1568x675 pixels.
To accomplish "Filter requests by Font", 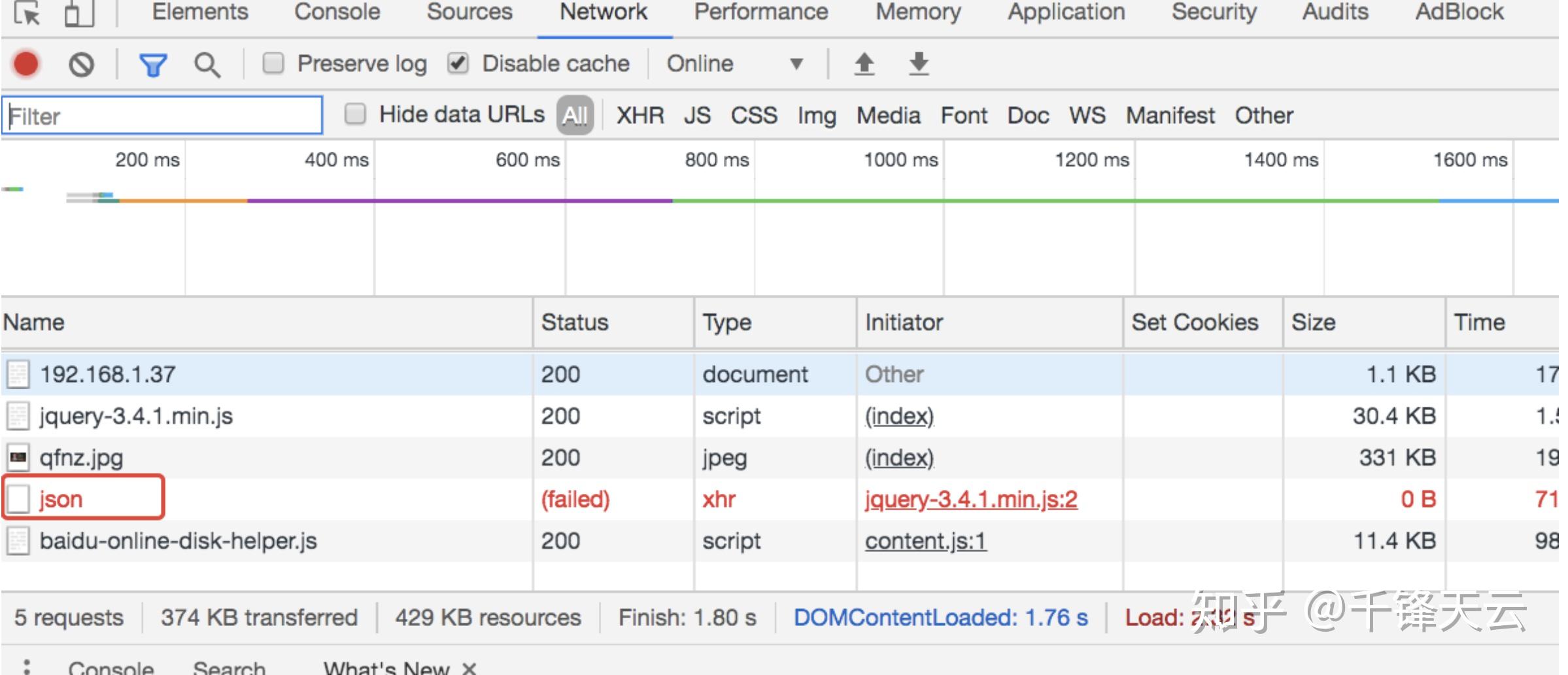I will 964,116.
